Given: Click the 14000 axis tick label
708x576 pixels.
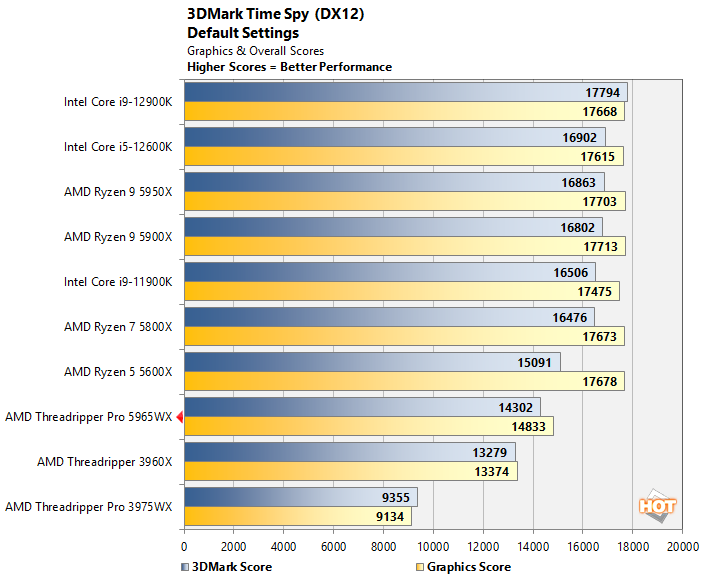Looking at the screenshot, I should coord(533,547).
